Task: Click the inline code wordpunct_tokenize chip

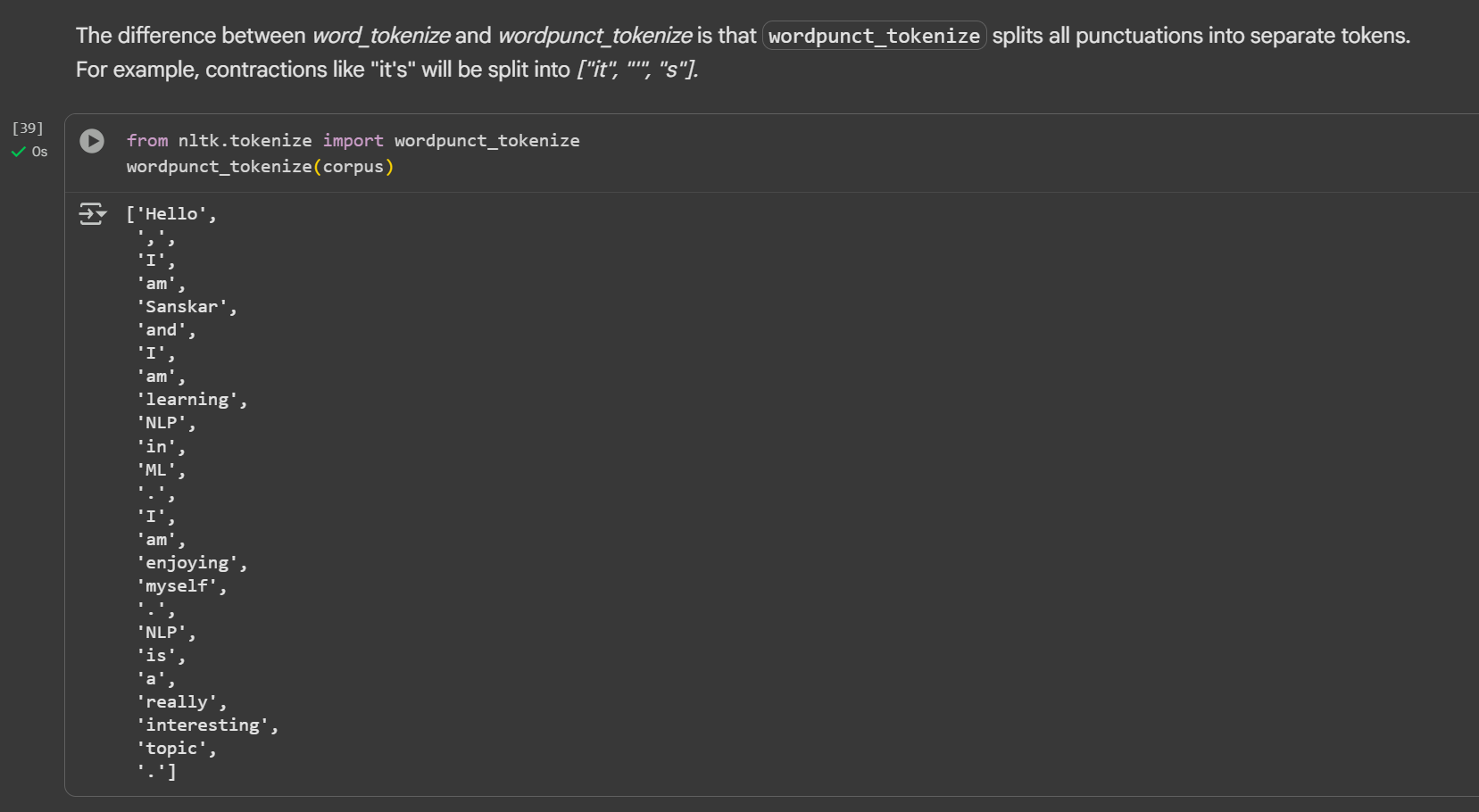Action: 874,36
